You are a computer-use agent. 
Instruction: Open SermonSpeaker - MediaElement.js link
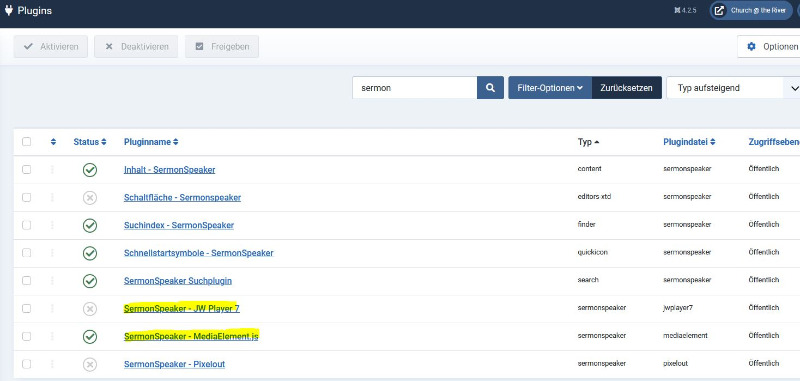point(191,337)
